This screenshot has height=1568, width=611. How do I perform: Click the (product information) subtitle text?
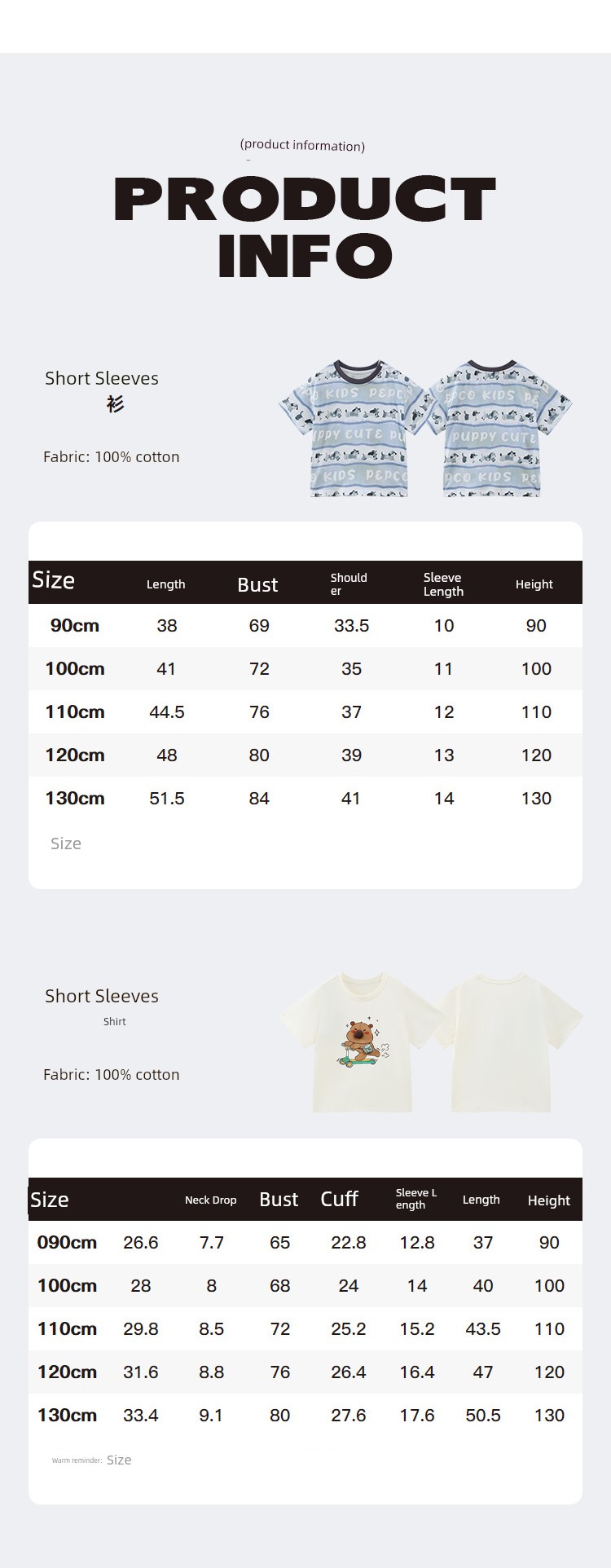tap(302, 145)
